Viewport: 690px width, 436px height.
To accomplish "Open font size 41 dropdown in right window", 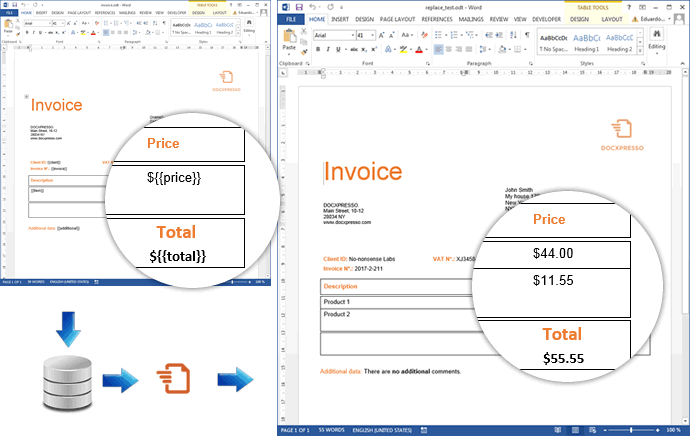I will pyautogui.click(x=373, y=35).
